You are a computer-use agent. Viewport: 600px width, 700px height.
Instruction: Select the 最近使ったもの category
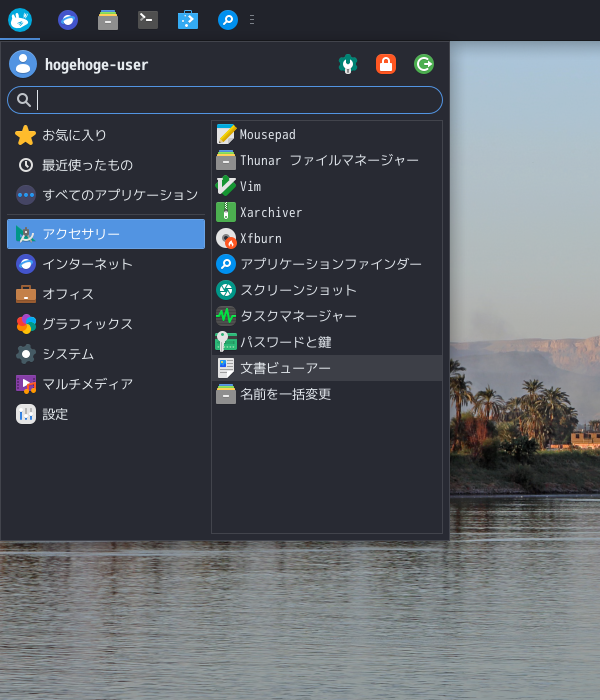[106, 165]
